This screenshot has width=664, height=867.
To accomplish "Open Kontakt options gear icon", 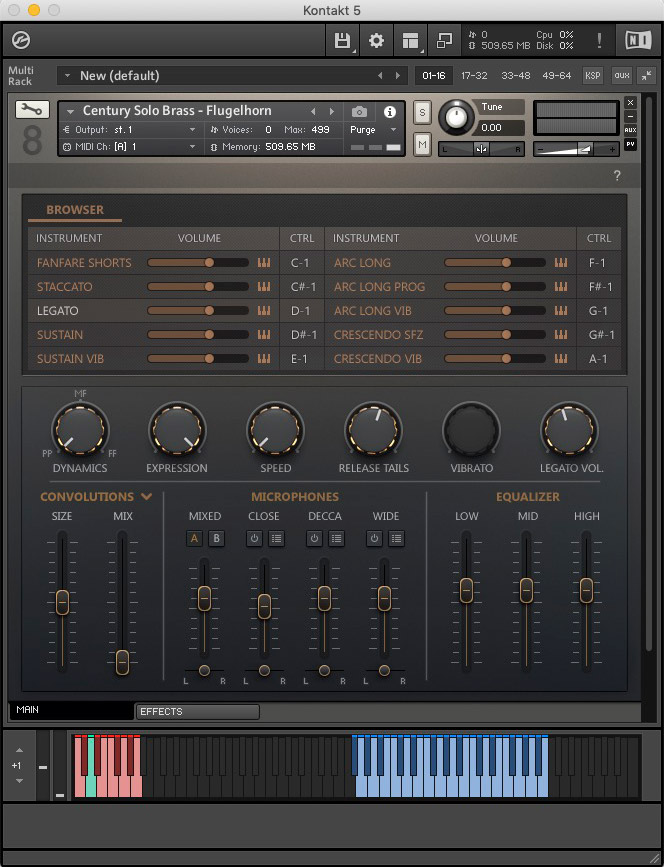I will tap(376, 40).
